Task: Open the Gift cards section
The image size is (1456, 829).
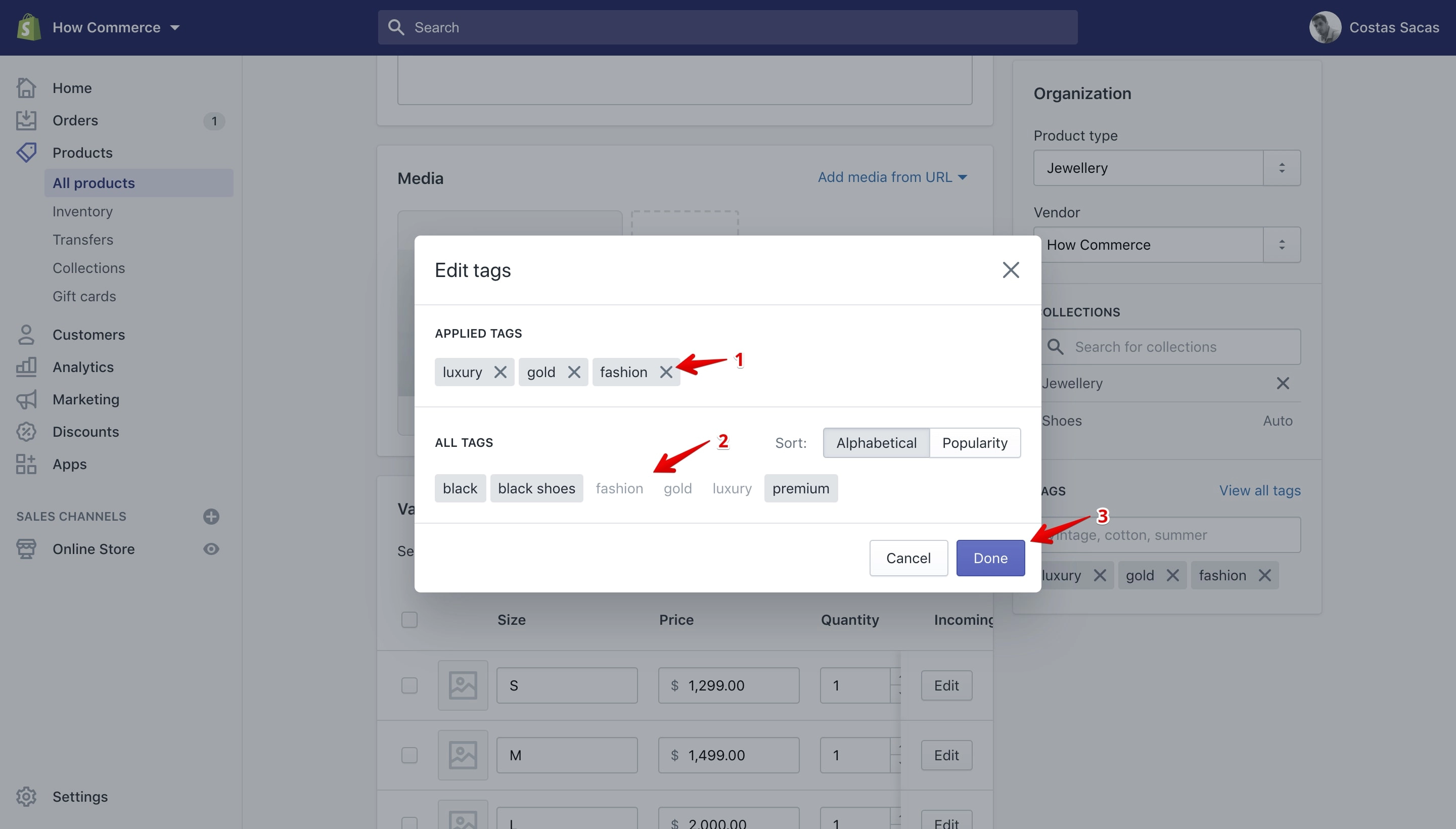Action: point(84,297)
